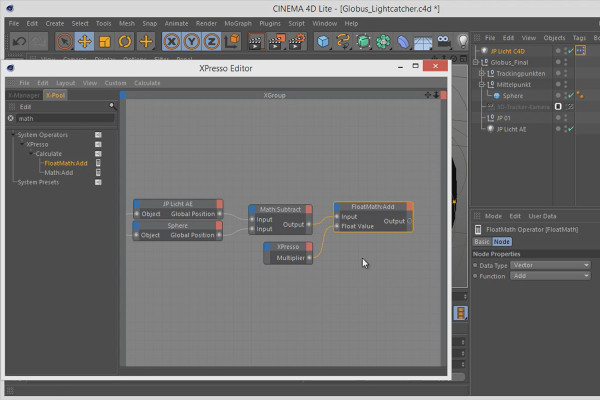Expand the Globus_Final object hierarchy

click(x=476, y=62)
